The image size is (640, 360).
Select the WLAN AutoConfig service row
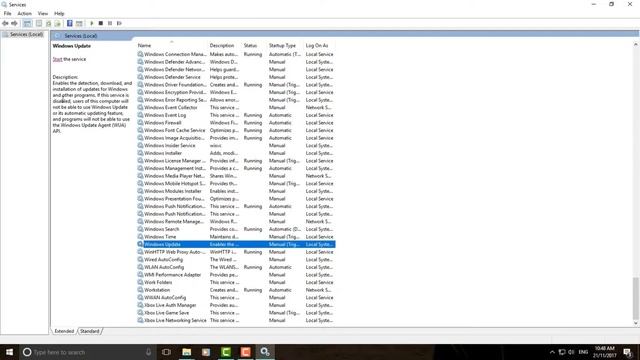[x=236, y=267]
